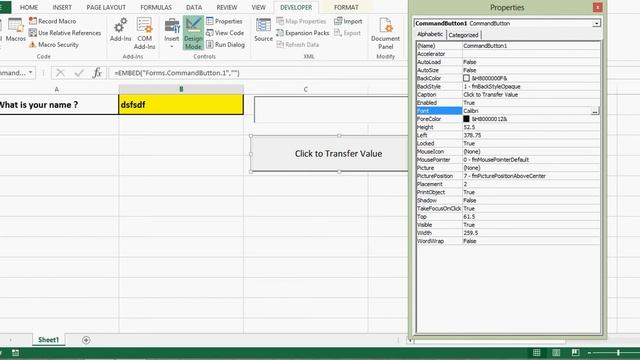Click the Record Macro icon
This screenshot has height=360, width=640.
(x=33, y=21)
